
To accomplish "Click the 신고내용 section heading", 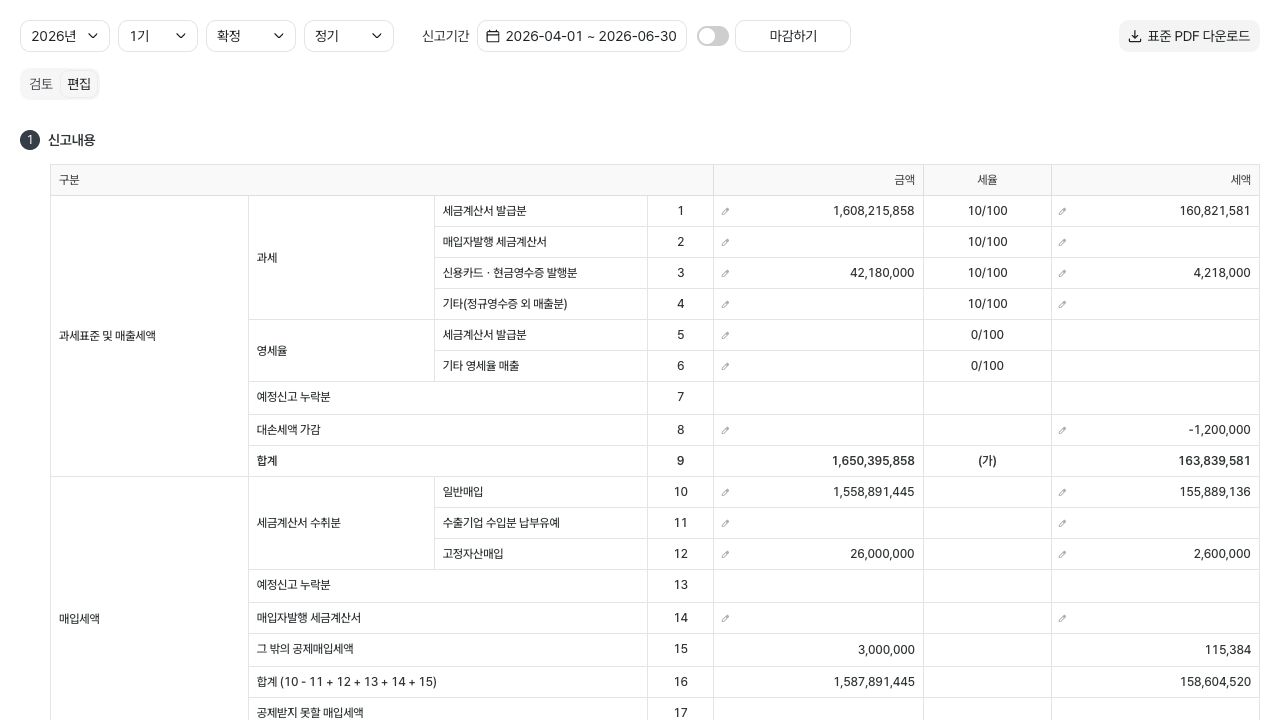I will (72, 140).
